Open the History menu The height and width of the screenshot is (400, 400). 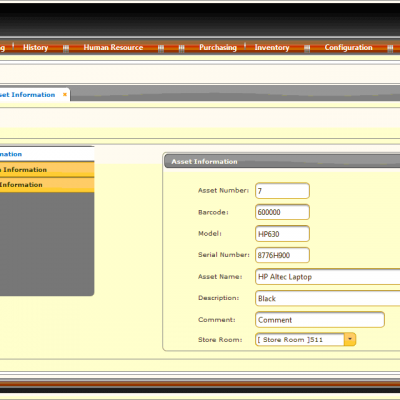tap(36, 47)
